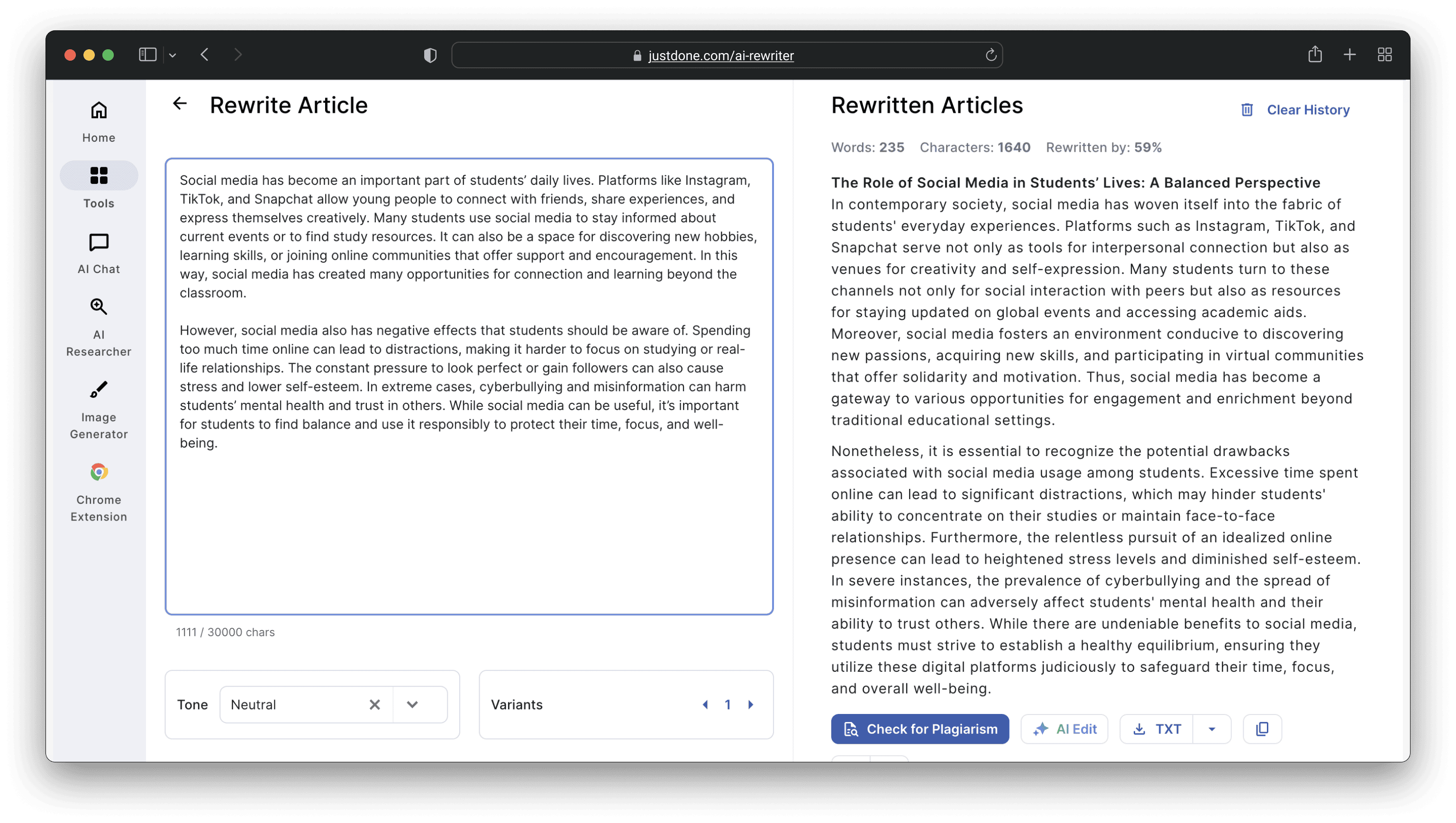The height and width of the screenshot is (823, 1456).
Task: Expand the browser sidebar options chevron
Action: coord(173,55)
